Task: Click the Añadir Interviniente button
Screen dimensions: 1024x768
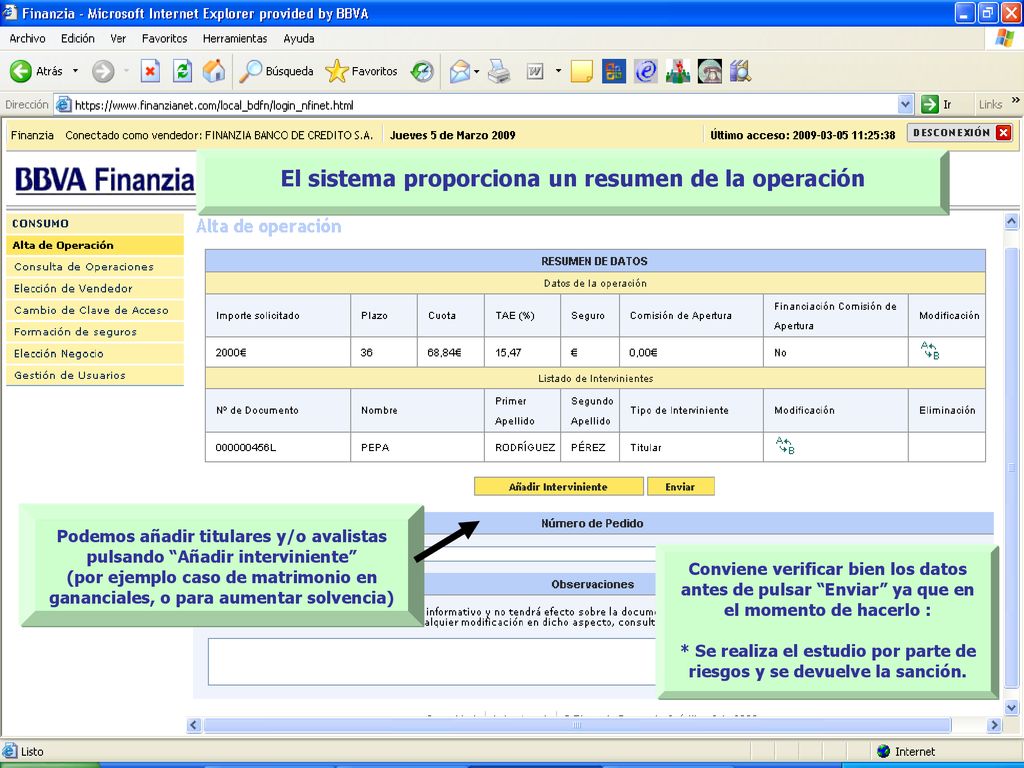Action: coord(558,487)
